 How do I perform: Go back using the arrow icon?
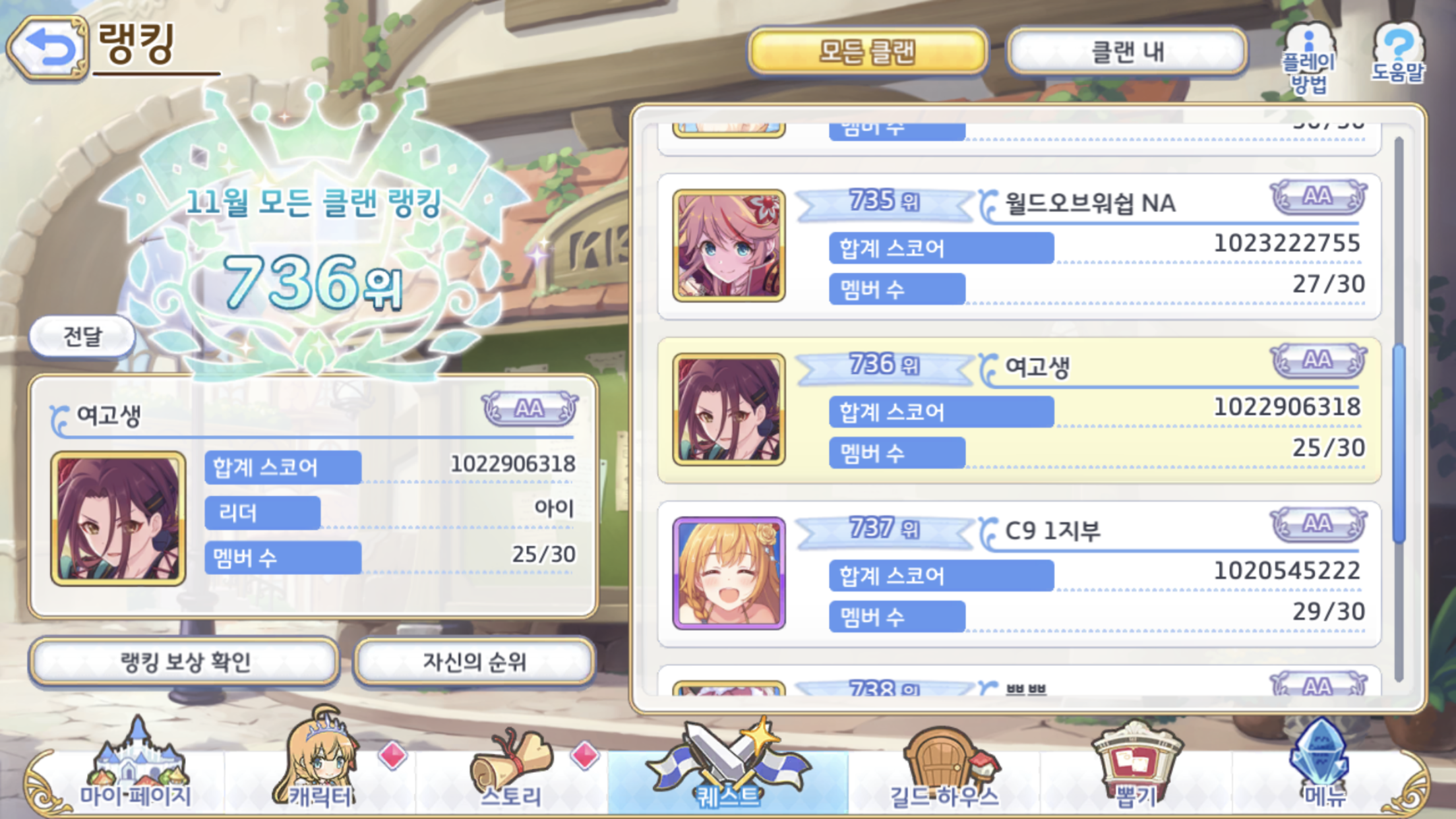point(48,47)
